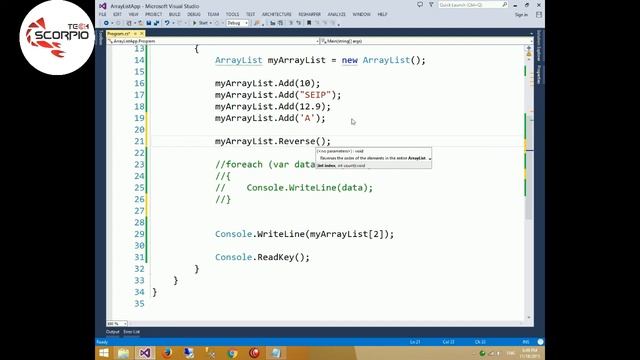The image size is (640, 360).
Task: Open the ANALYZE menu
Action: [337, 14]
